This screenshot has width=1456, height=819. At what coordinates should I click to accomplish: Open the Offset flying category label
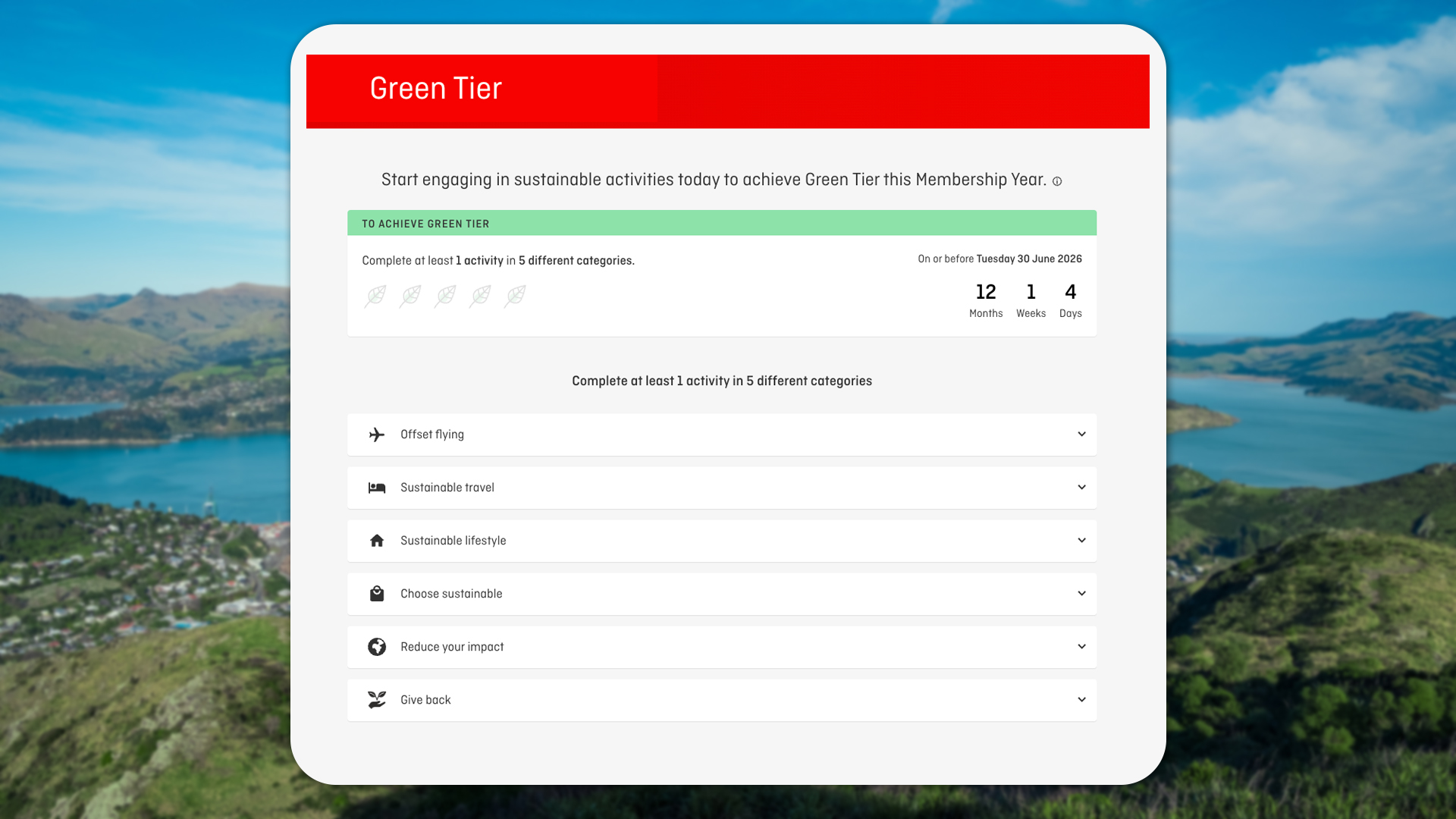coord(432,435)
